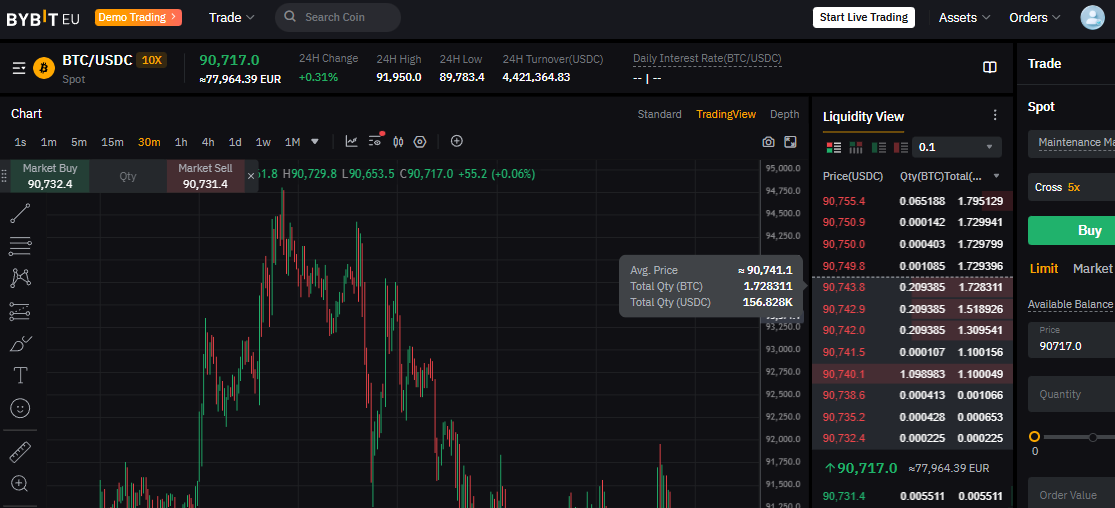Show only buy orders in order book
This screenshot has height=508, width=1115.
coord(879,147)
